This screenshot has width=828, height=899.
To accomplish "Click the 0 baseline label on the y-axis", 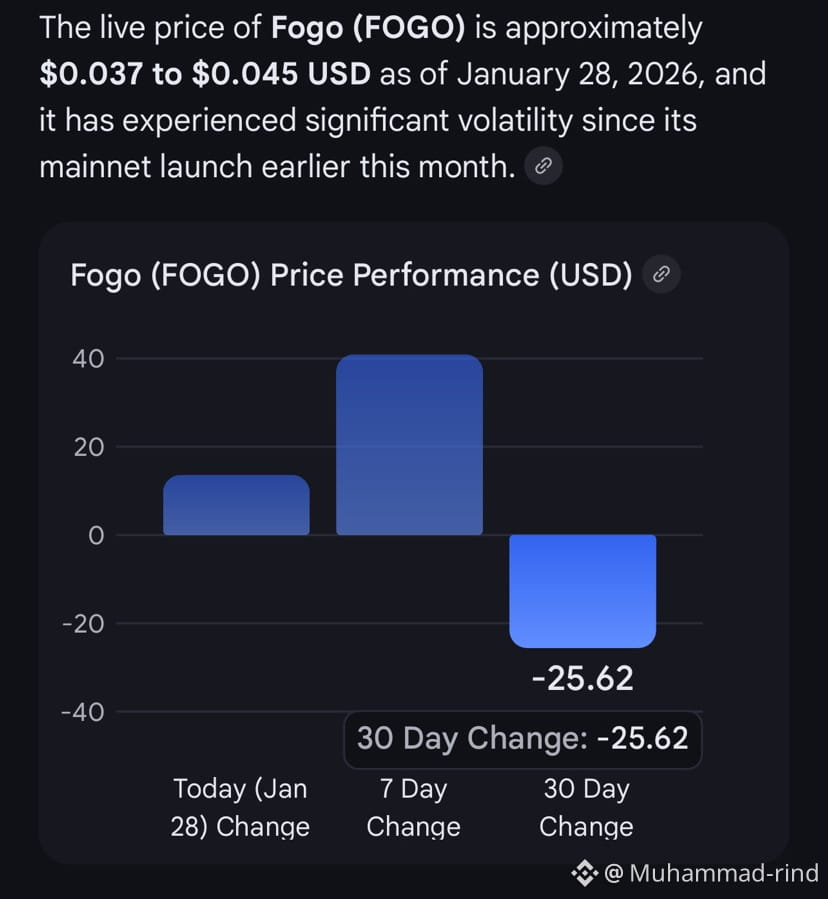I will pyautogui.click(x=96, y=535).
